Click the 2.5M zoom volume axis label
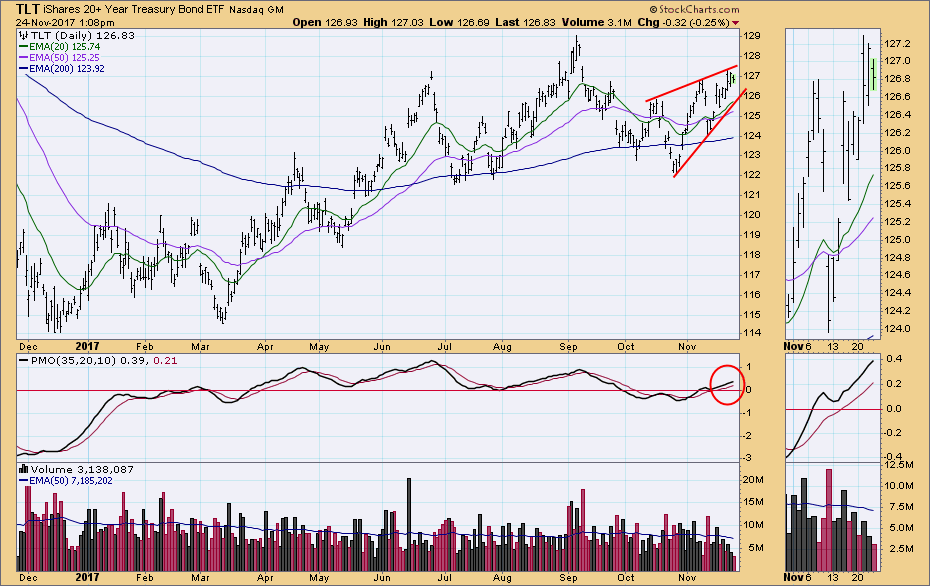Viewport: 930px width, 586px height. (x=902, y=549)
